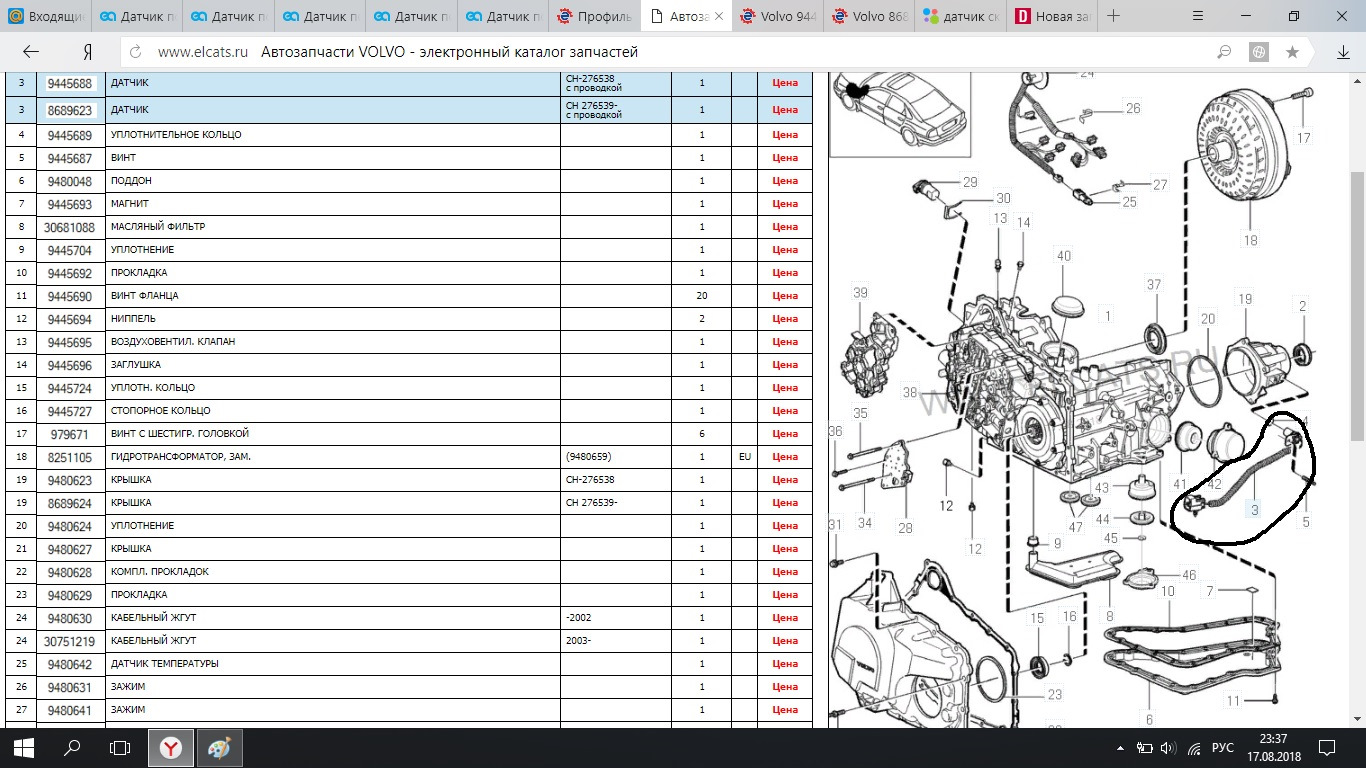Switch to the датчик ск tab
1366x768 pixels.
tap(961, 16)
